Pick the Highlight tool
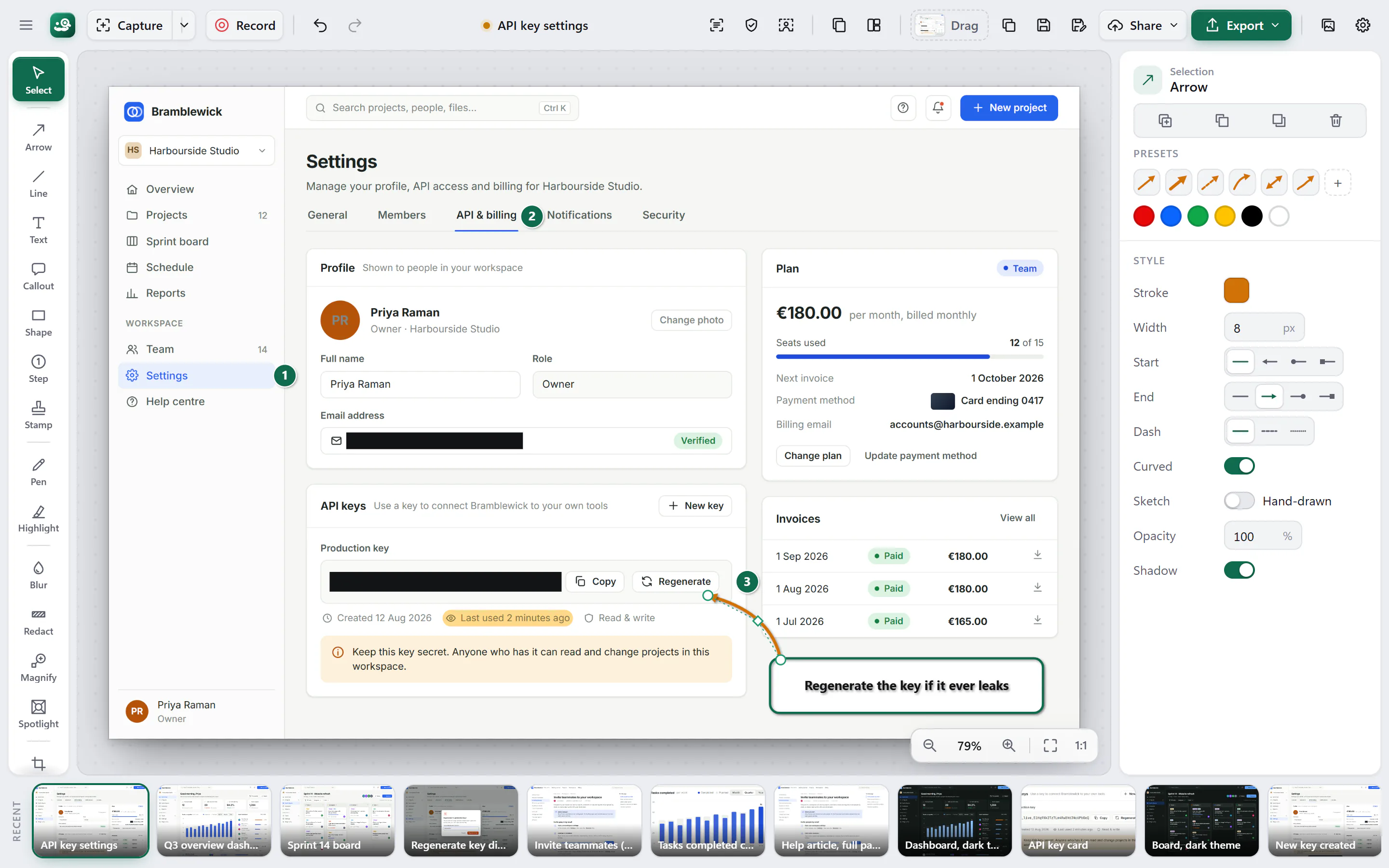 [39, 518]
